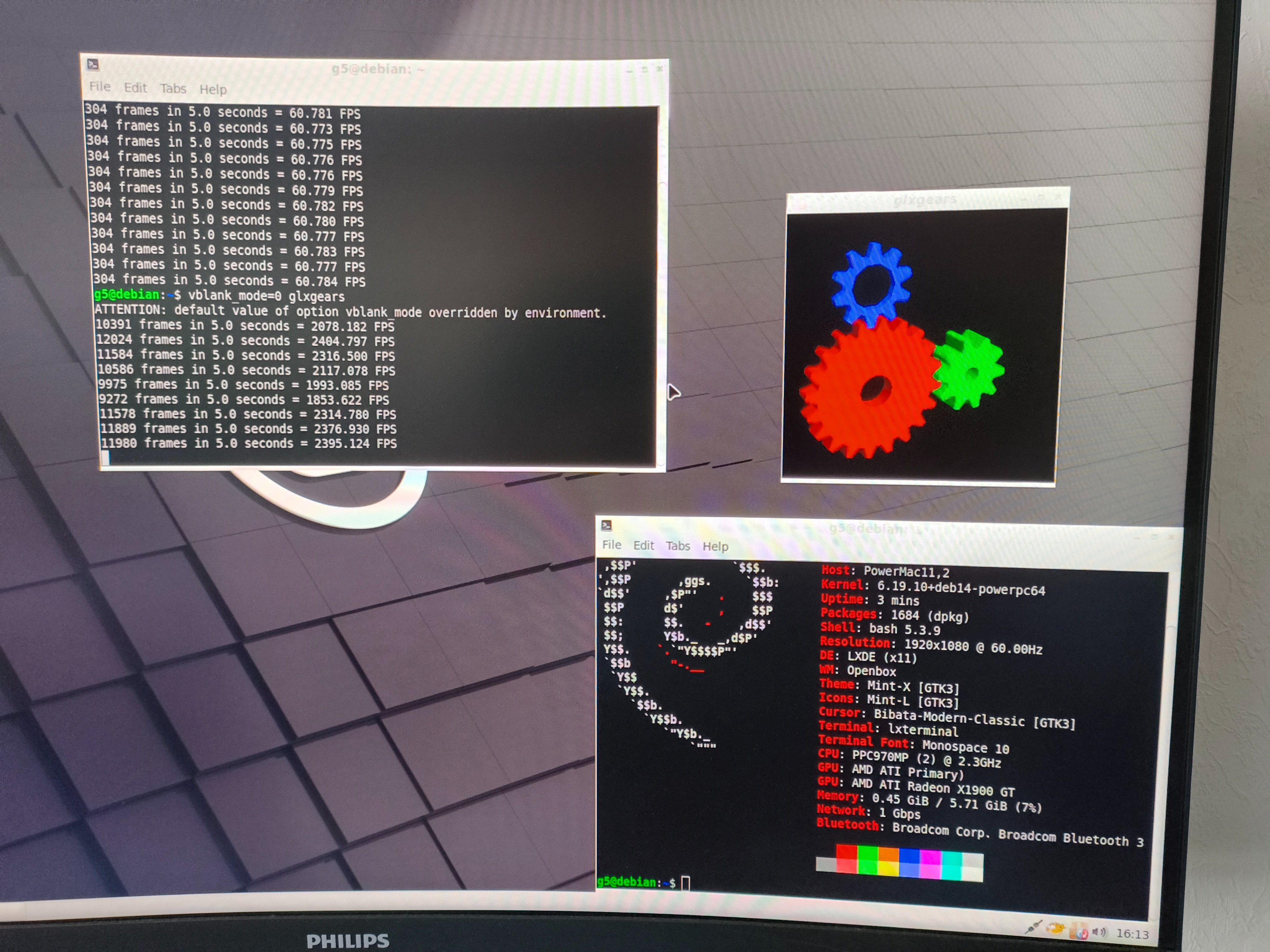Click the 'CPU: PPC970MP (2) @ 2.3GHz' line

pos(909,759)
